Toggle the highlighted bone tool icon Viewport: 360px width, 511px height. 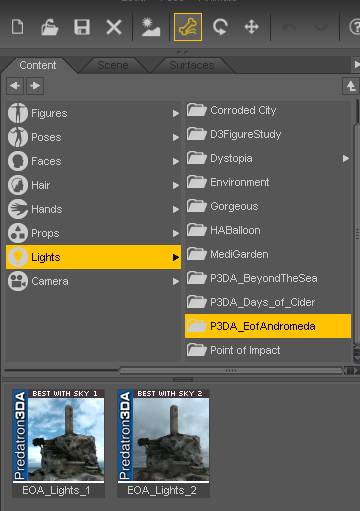(x=188, y=27)
